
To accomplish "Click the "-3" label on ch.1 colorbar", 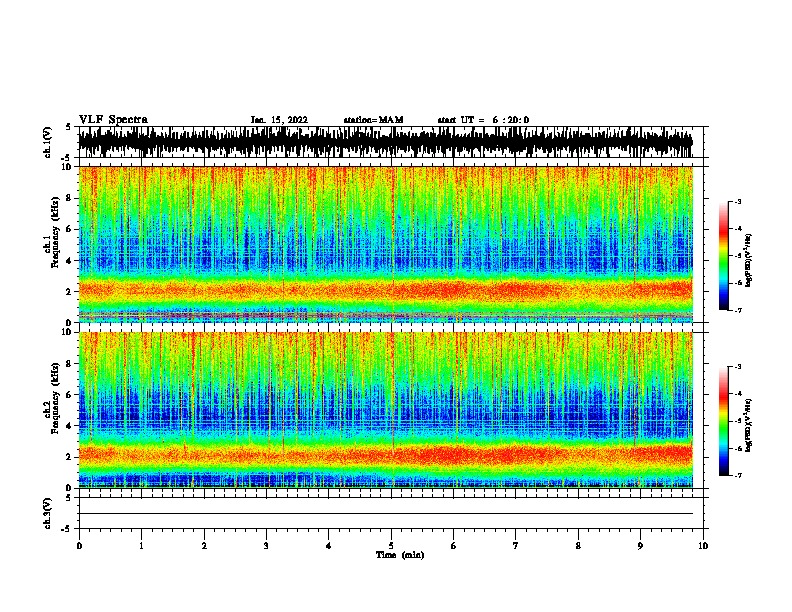I will pyautogui.click(x=738, y=201).
